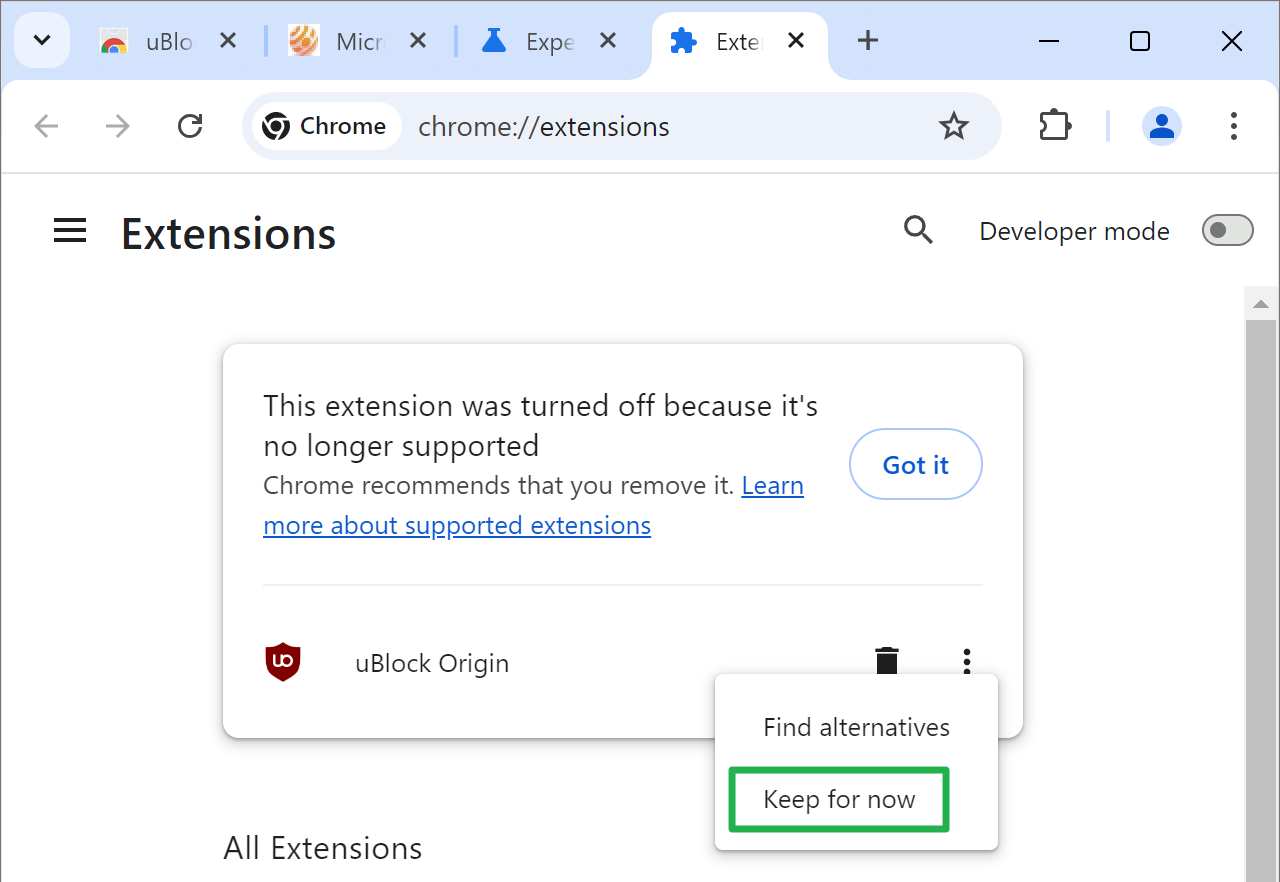Click the profile avatar icon
The height and width of the screenshot is (882, 1280).
[1161, 126]
